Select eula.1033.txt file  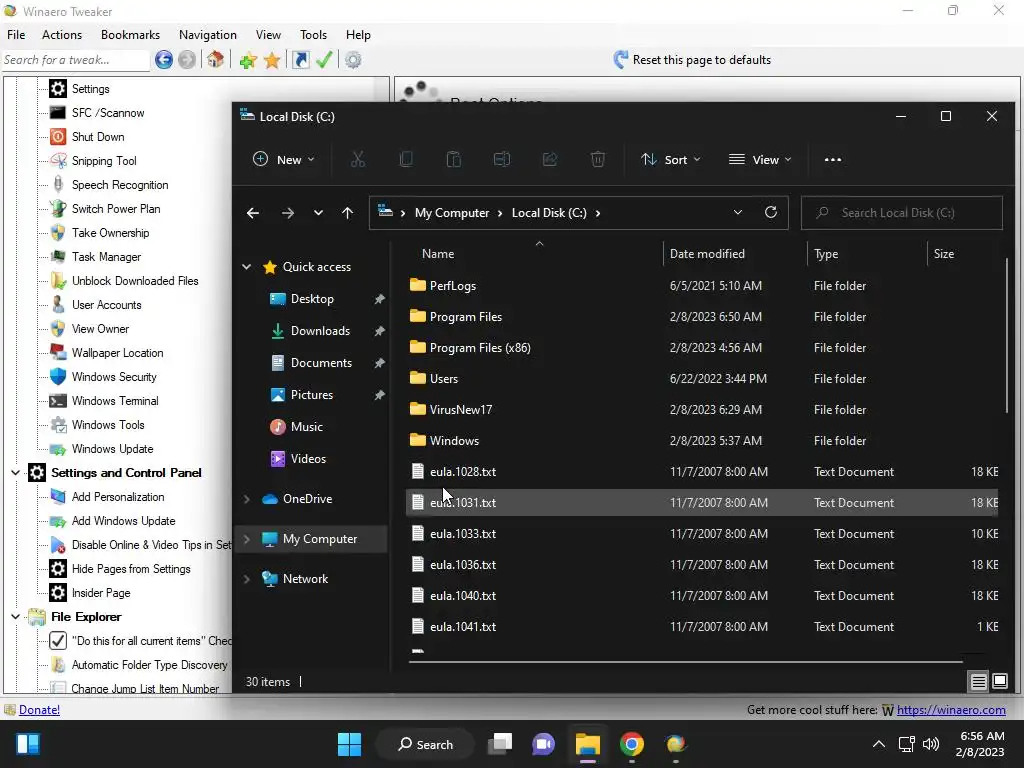[x=702, y=534]
